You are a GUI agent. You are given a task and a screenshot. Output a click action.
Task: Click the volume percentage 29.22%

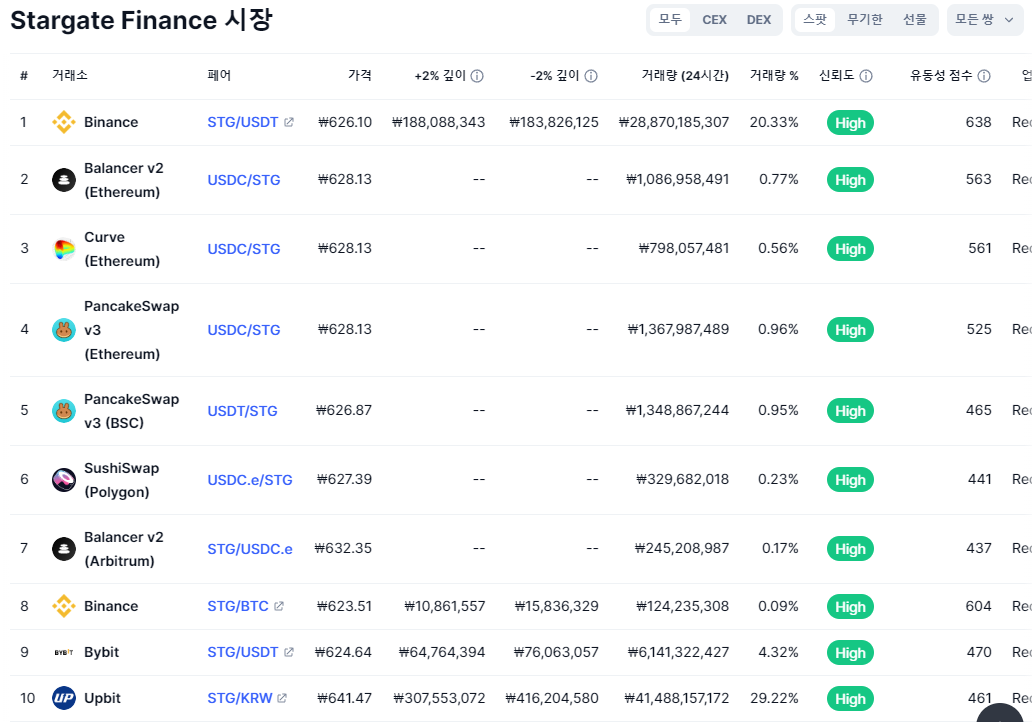coord(774,698)
